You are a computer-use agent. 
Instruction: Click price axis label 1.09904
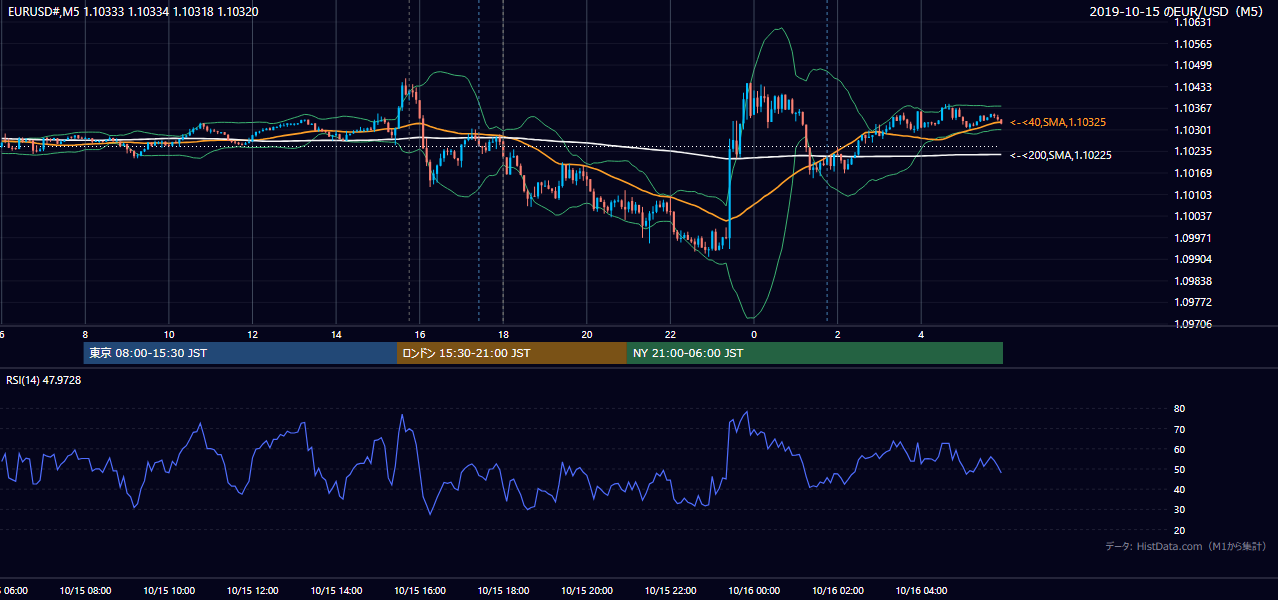(x=1193, y=259)
